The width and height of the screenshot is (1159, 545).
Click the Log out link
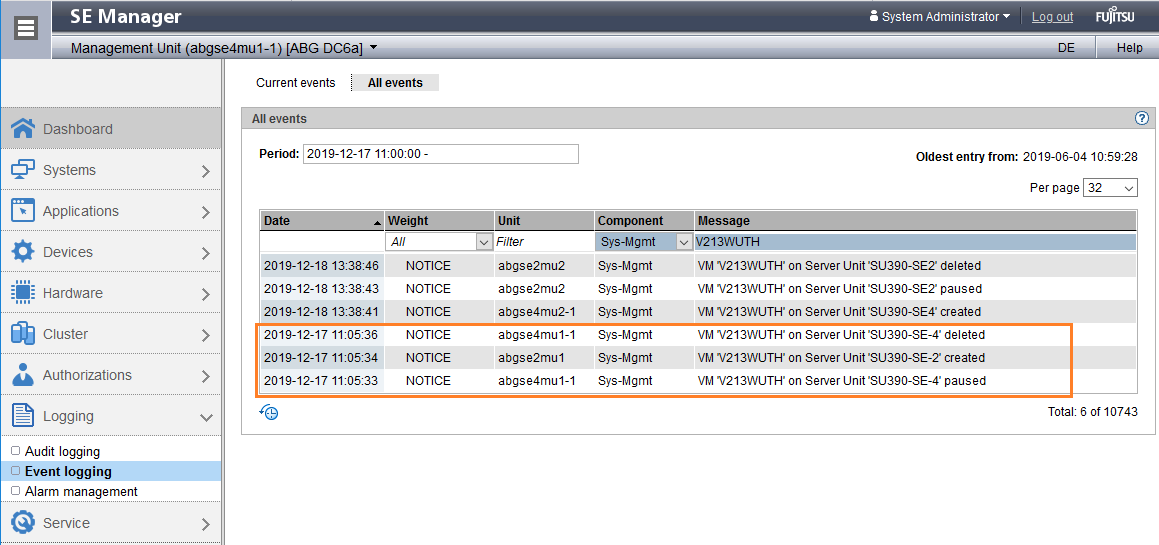tap(1052, 17)
